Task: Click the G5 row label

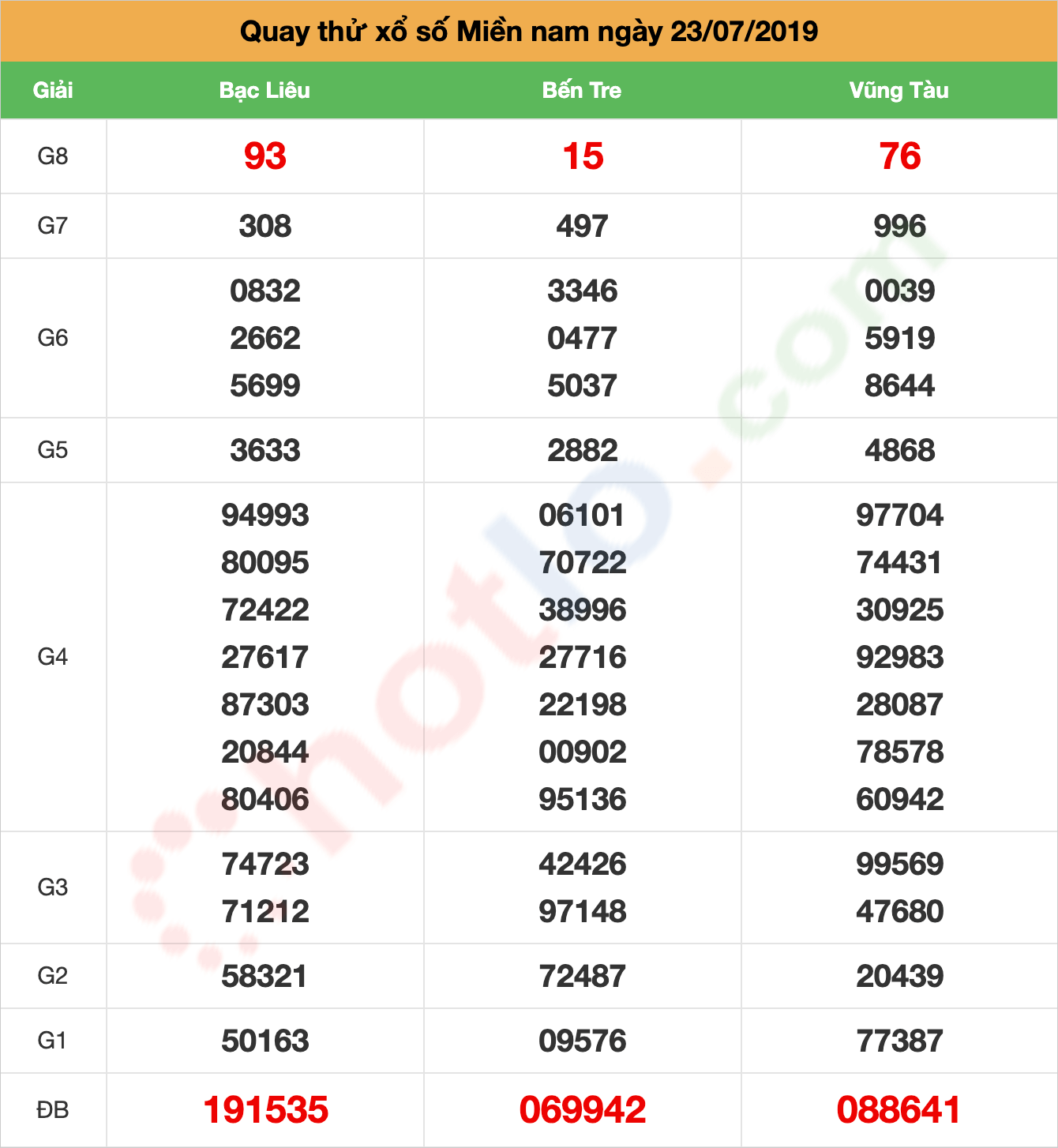Action: click(x=53, y=450)
